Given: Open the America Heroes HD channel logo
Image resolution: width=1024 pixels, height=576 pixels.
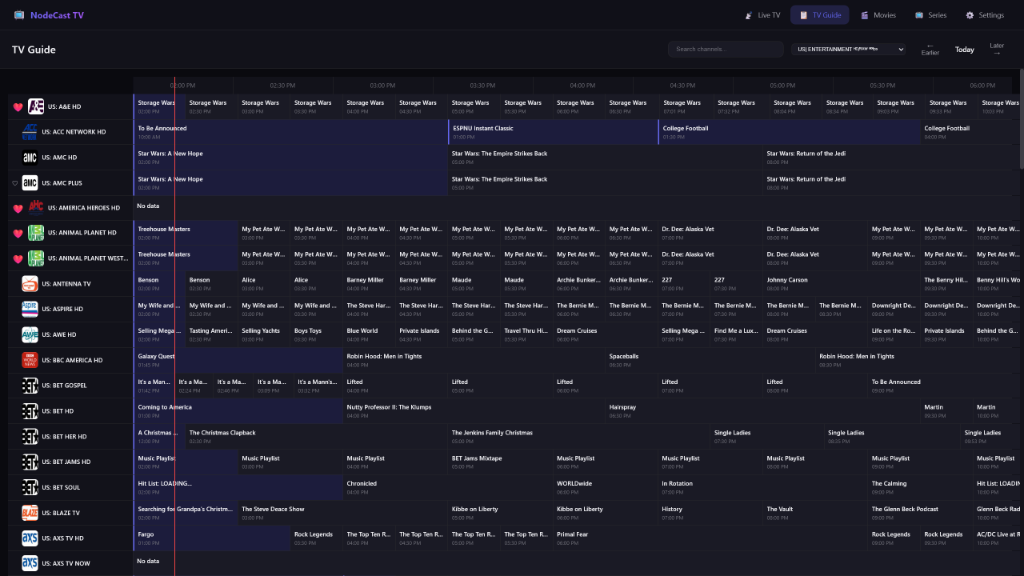Looking at the screenshot, I should pyautogui.click(x=36, y=208).
